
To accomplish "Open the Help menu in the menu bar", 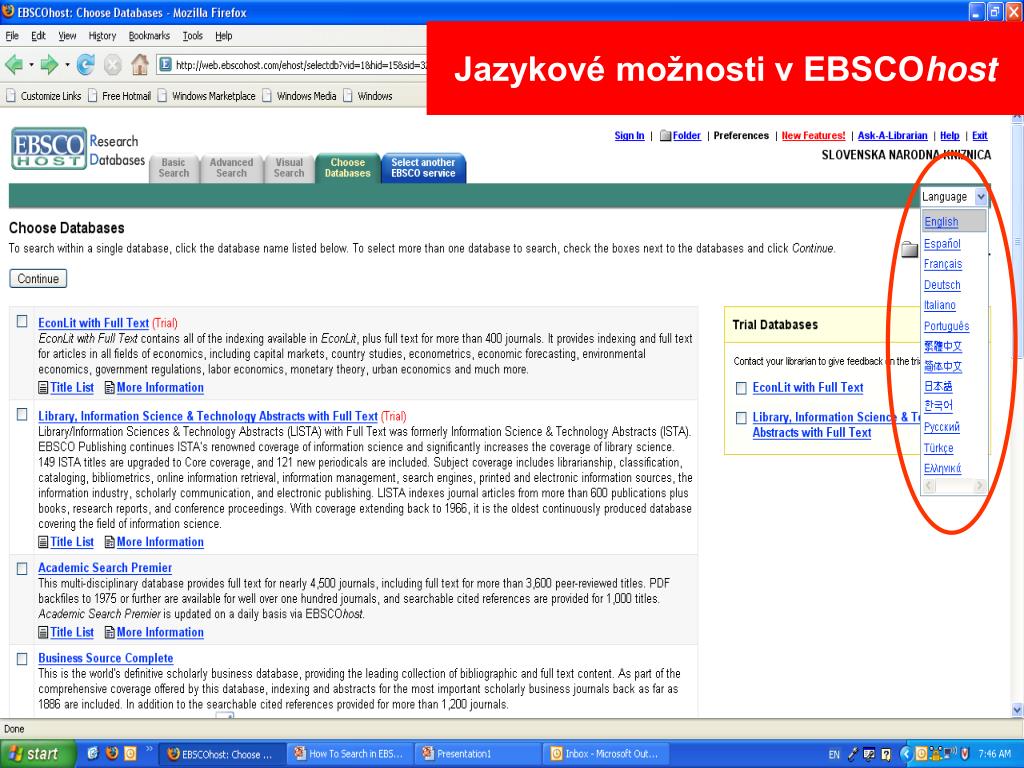I will point(224,36).
